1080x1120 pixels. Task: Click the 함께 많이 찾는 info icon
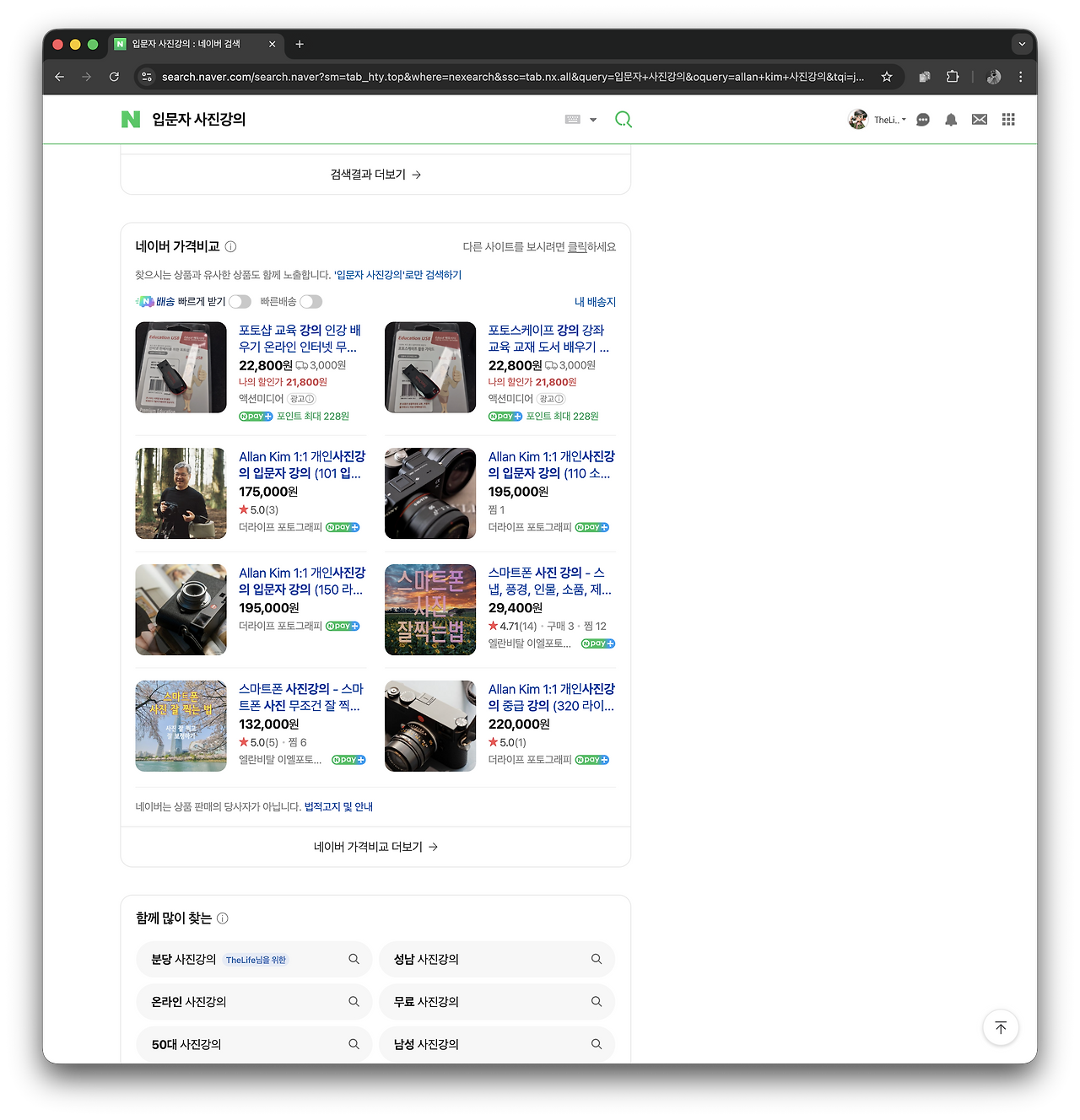(x=223, y=918)
